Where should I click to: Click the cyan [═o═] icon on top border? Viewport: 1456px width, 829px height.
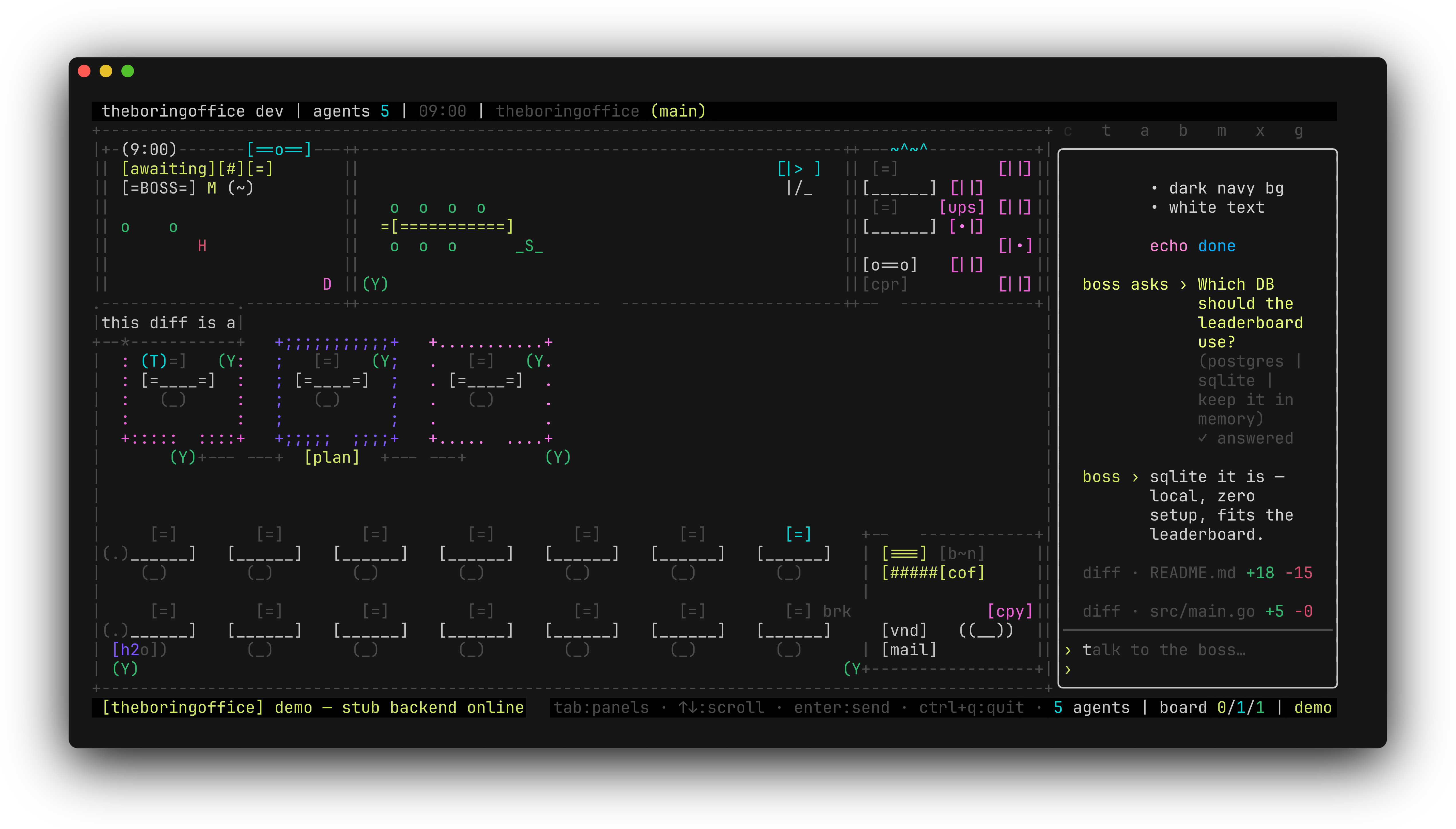[x=279, y=150]
